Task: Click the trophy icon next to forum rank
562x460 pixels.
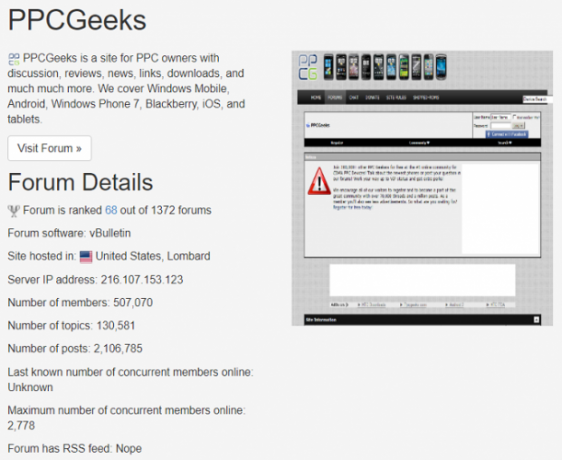Action: 14,211
